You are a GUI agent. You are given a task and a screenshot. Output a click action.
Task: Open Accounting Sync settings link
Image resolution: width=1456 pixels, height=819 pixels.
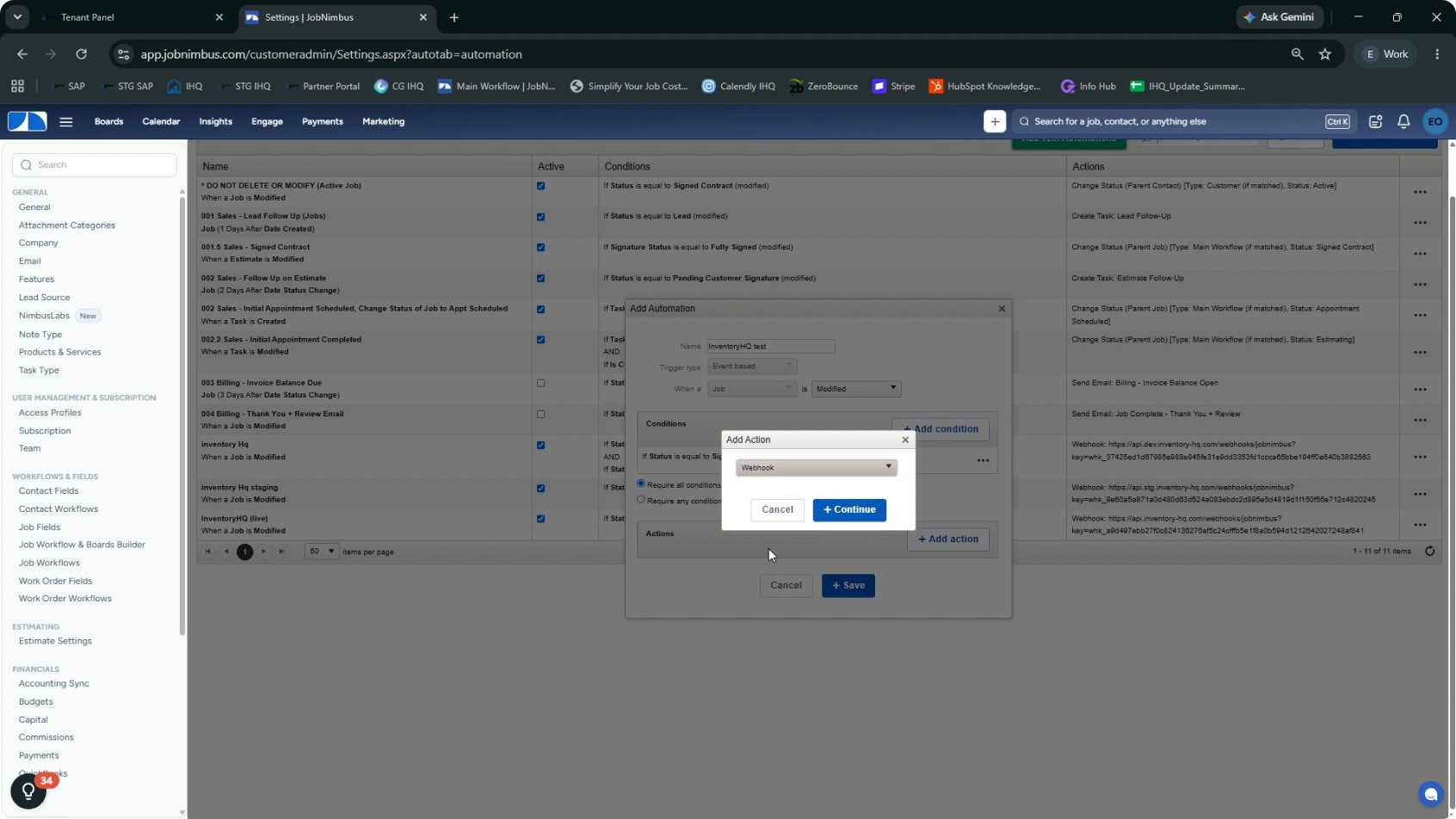[x=54, y=683]
